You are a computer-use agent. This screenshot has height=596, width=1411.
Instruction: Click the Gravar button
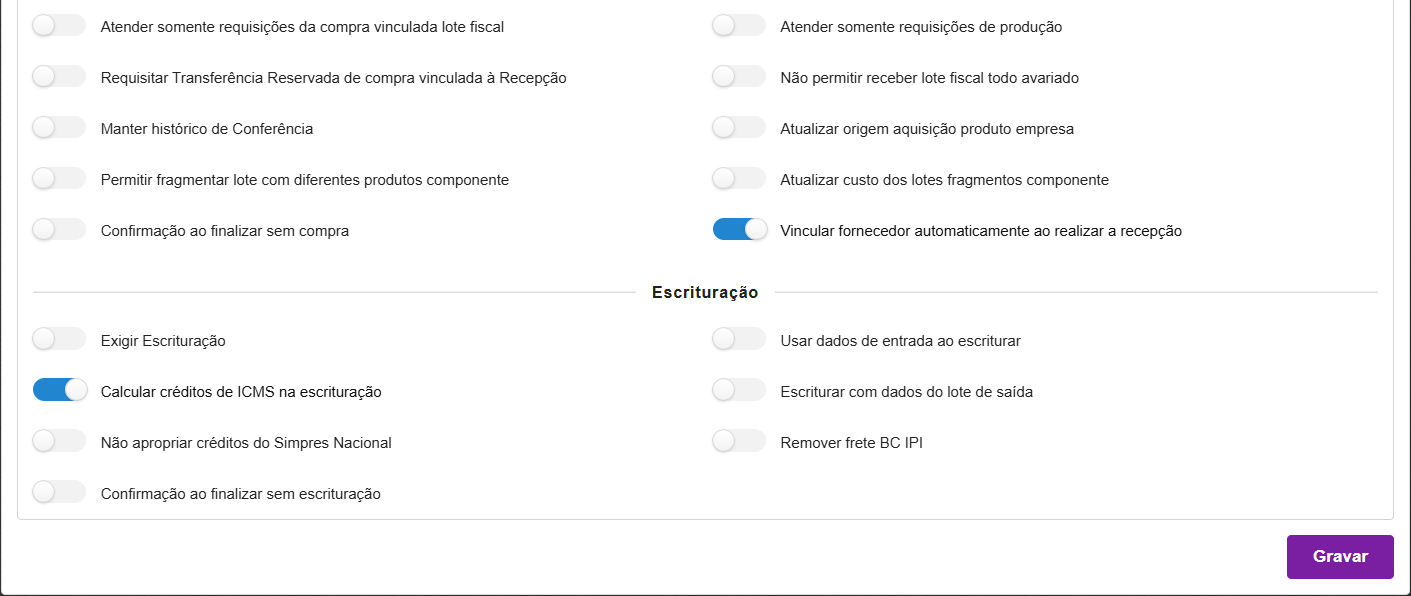point(1339,557)
